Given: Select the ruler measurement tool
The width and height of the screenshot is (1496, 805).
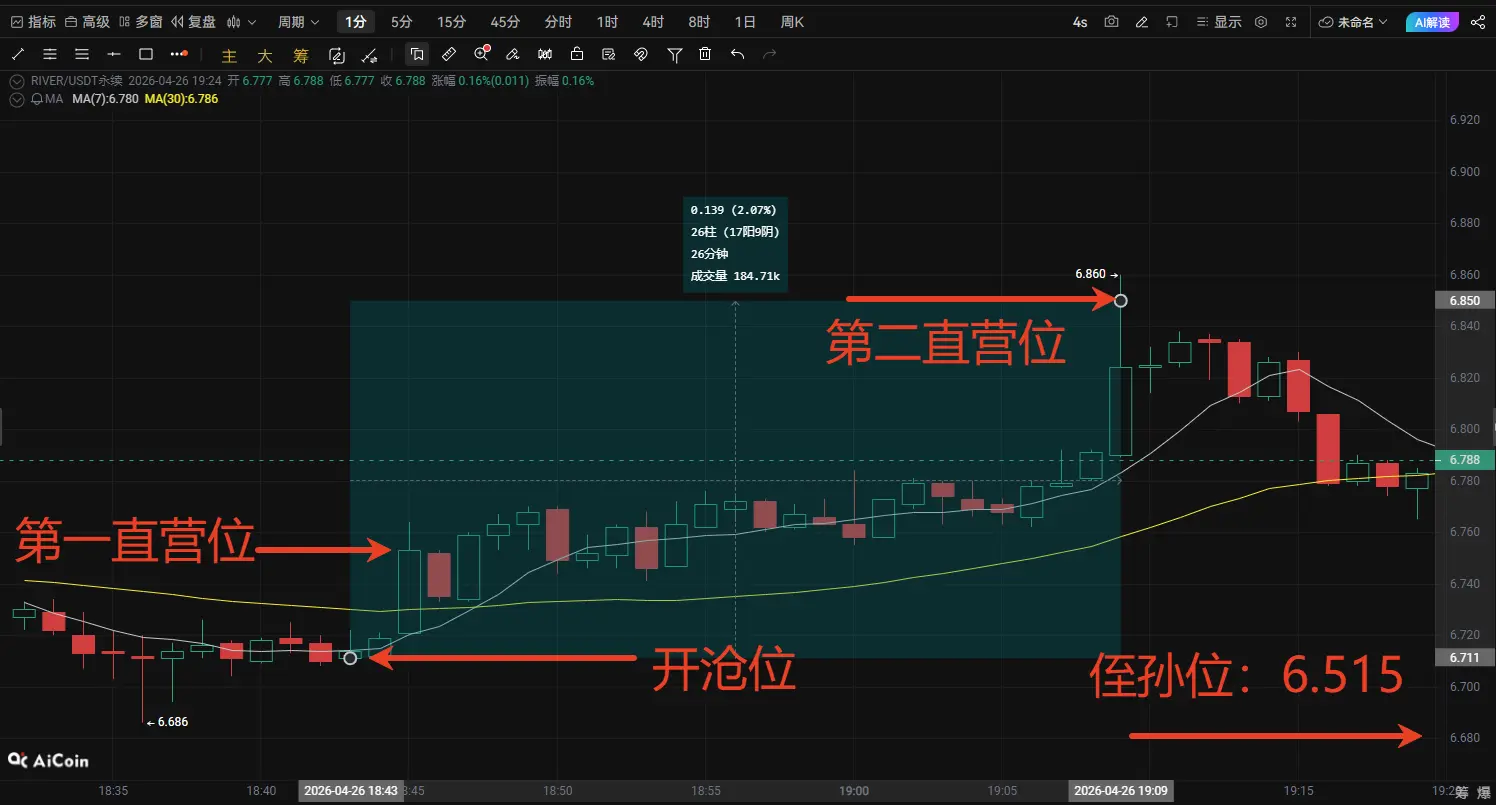Looking at the screenshot, I should coord(449,54).
